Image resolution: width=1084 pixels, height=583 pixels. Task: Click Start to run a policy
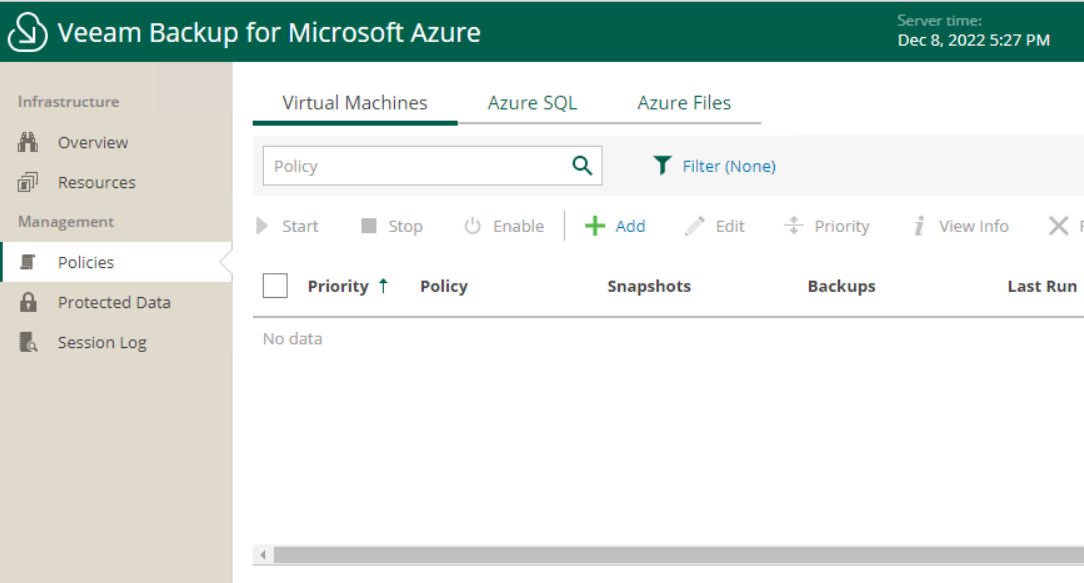288,226
